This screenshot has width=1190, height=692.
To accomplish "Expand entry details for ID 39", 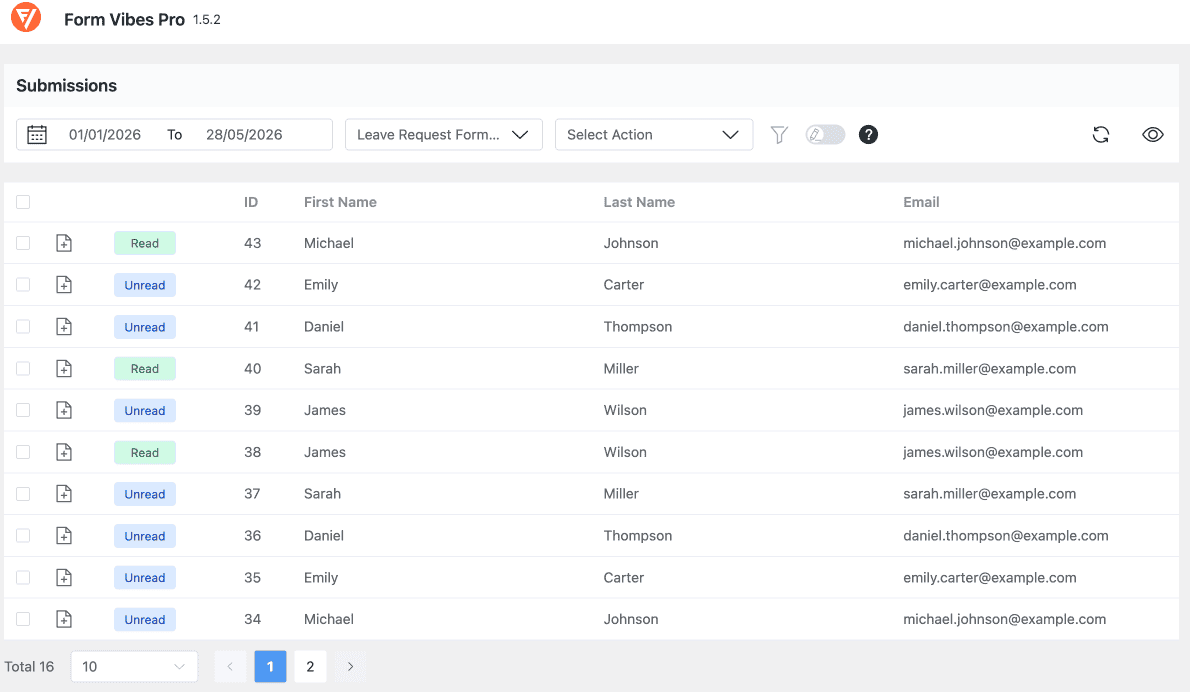I will click(x=64, y=410).
